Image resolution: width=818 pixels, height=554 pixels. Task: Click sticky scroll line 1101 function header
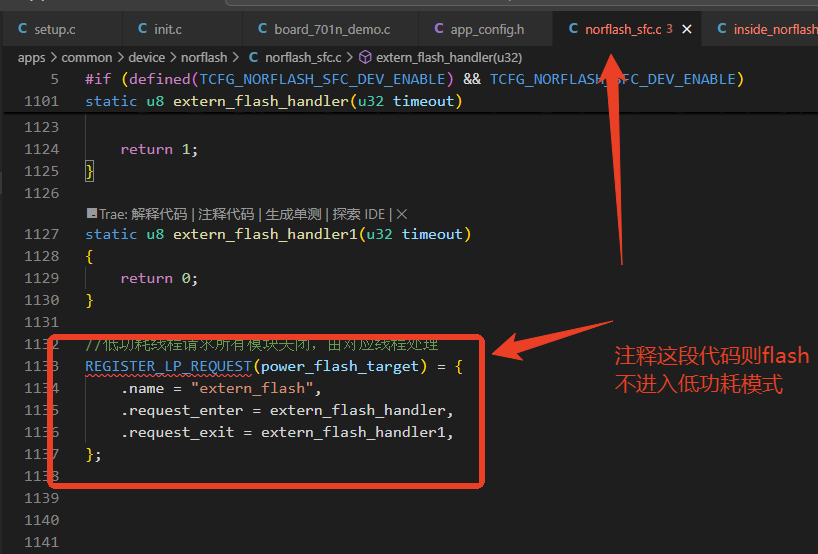[x=273, y=101]
